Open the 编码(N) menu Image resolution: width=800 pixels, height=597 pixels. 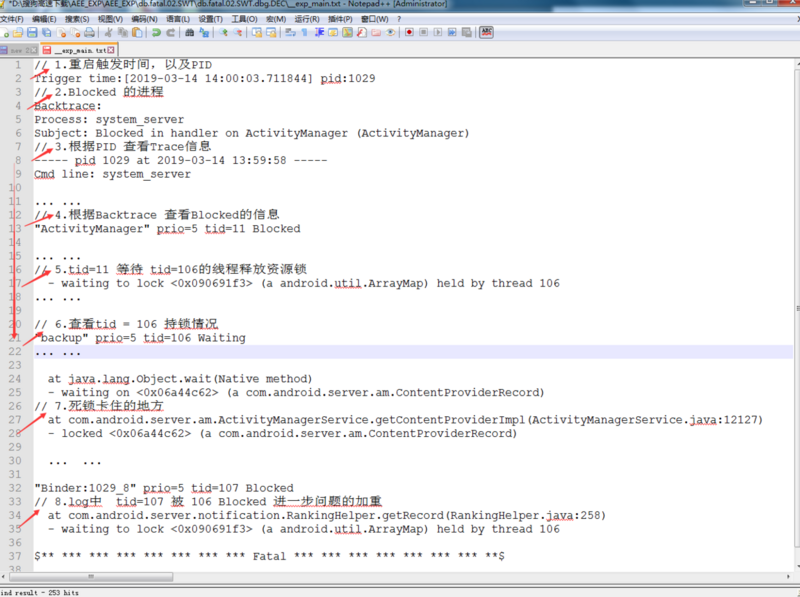click(x=144, y=19)
